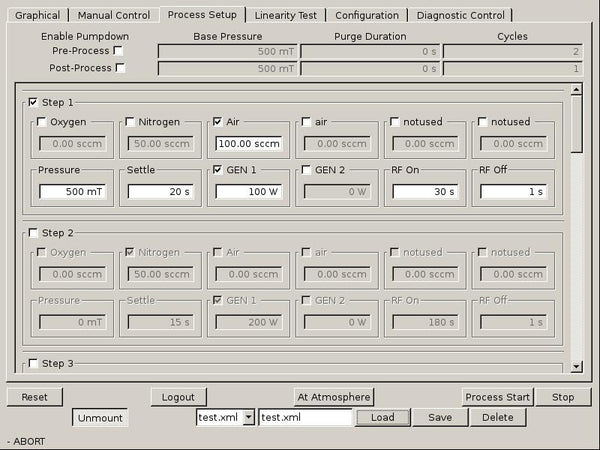The width and height of the screenshot is (600, 450).
Task: Toggle GEN 2 checkbox in Step 1
Action: [306, 170]
